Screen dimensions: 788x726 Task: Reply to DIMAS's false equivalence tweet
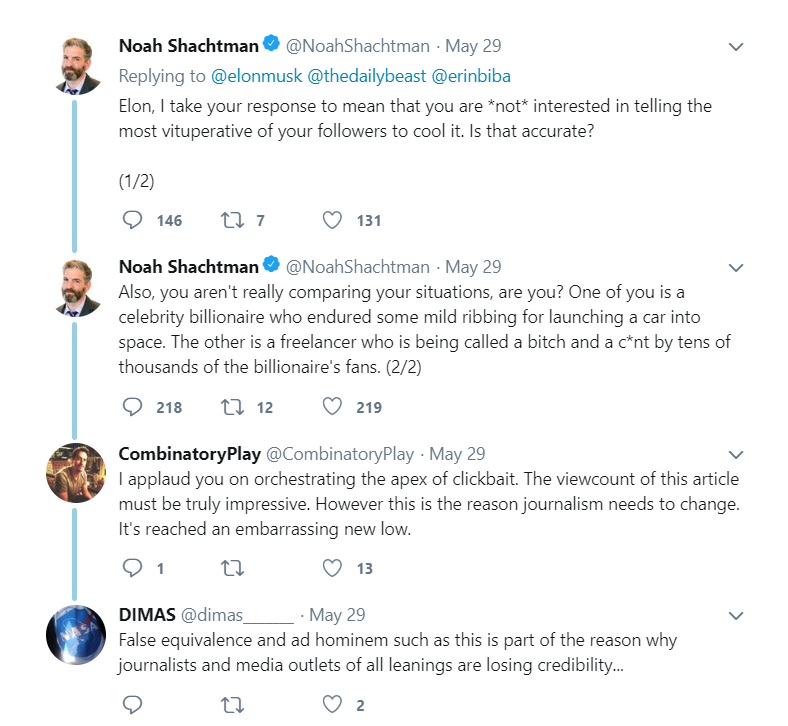(x=132, y=705)
